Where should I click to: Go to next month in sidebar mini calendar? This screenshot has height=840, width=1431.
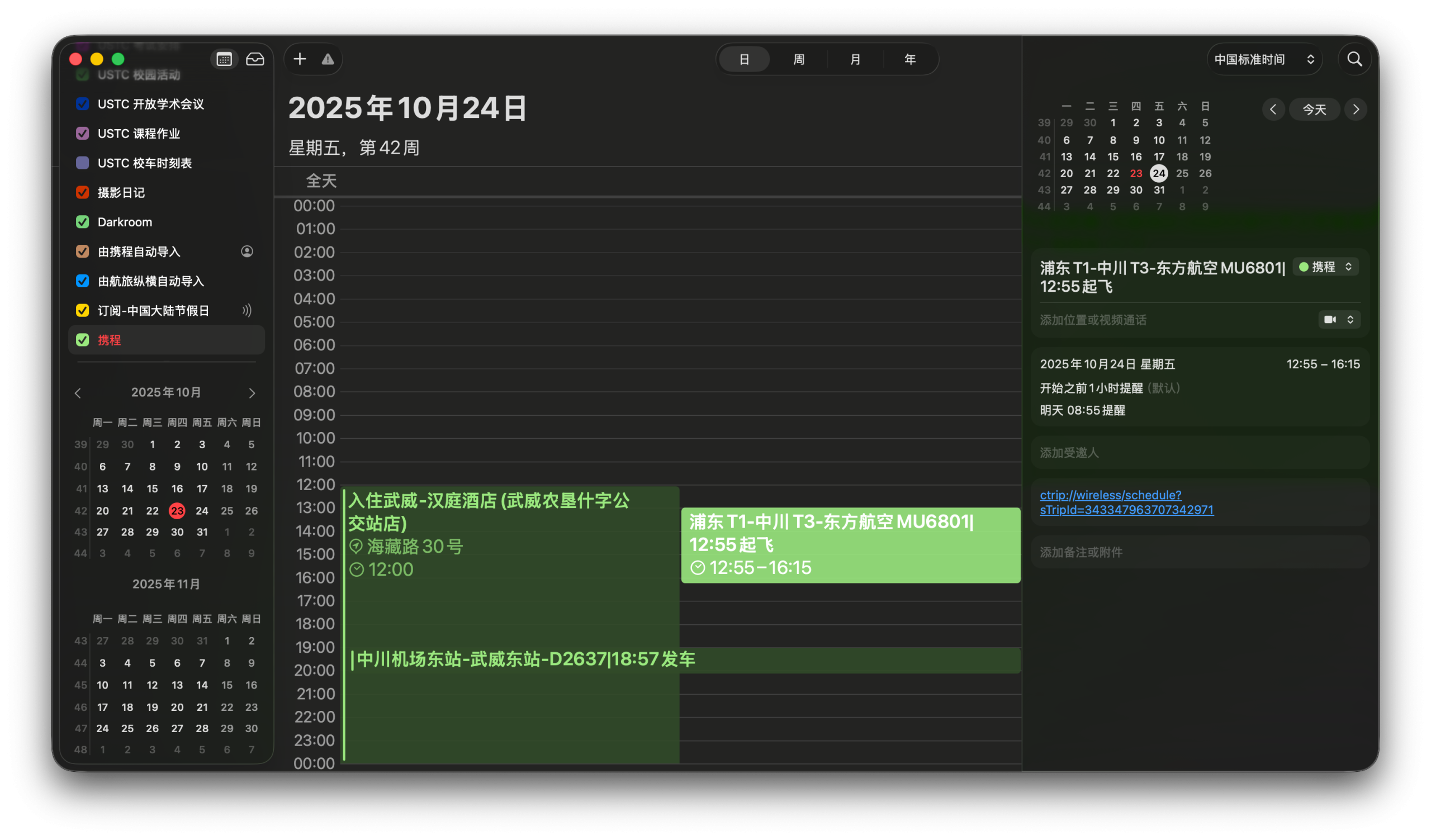pyautogui.click(x=252, y=393)
